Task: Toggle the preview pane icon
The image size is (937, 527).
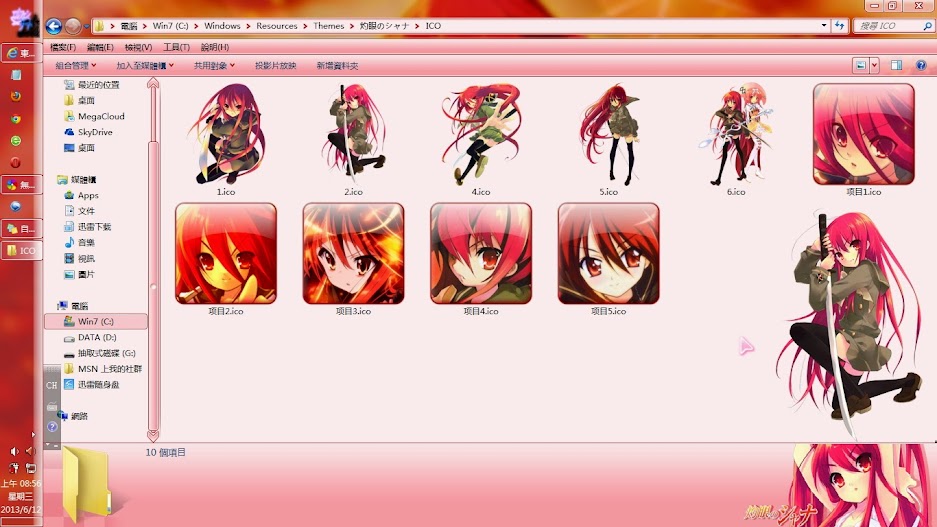Action: pos(896,66)
